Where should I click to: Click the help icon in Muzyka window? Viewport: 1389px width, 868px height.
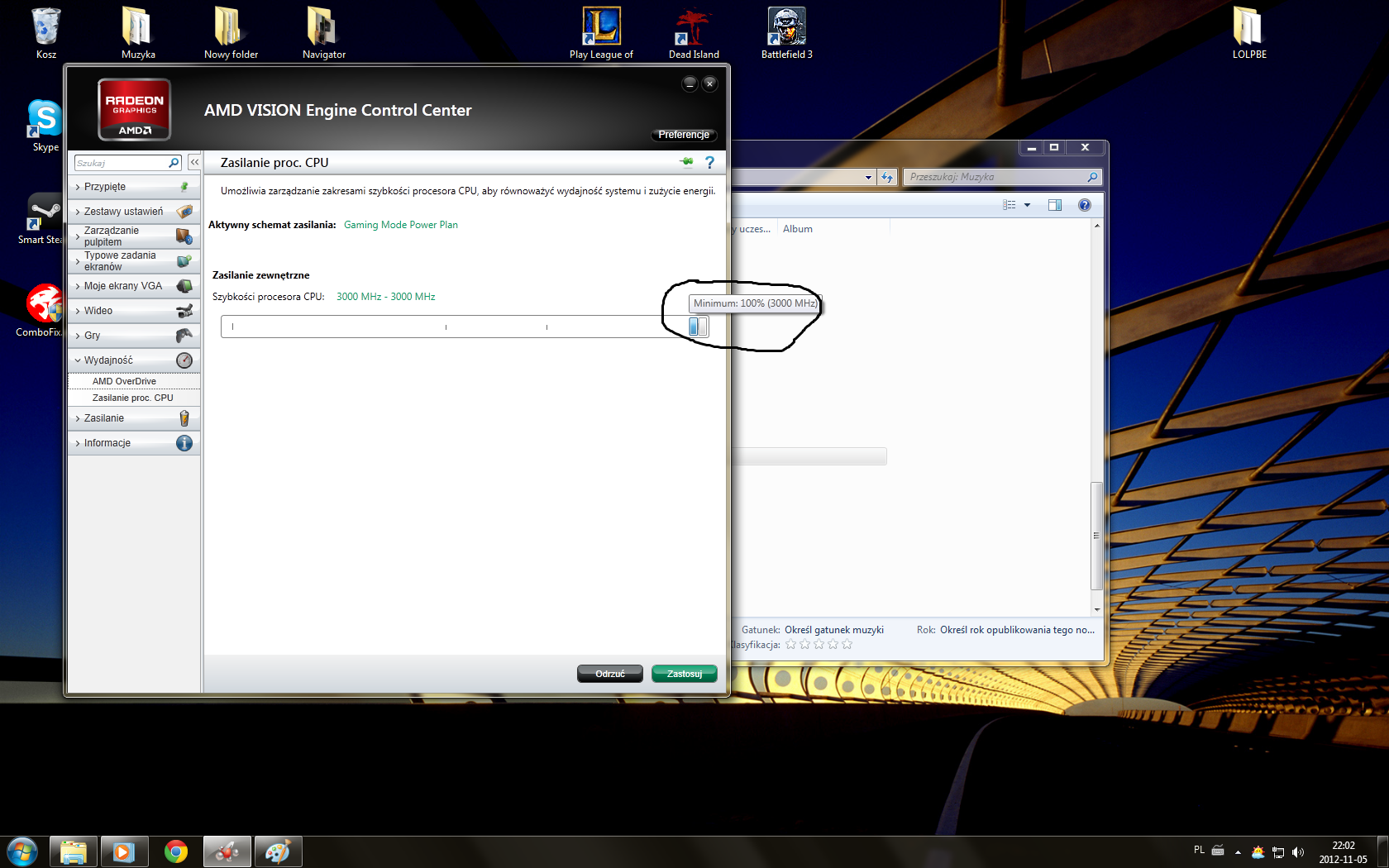pos(1085,205)
